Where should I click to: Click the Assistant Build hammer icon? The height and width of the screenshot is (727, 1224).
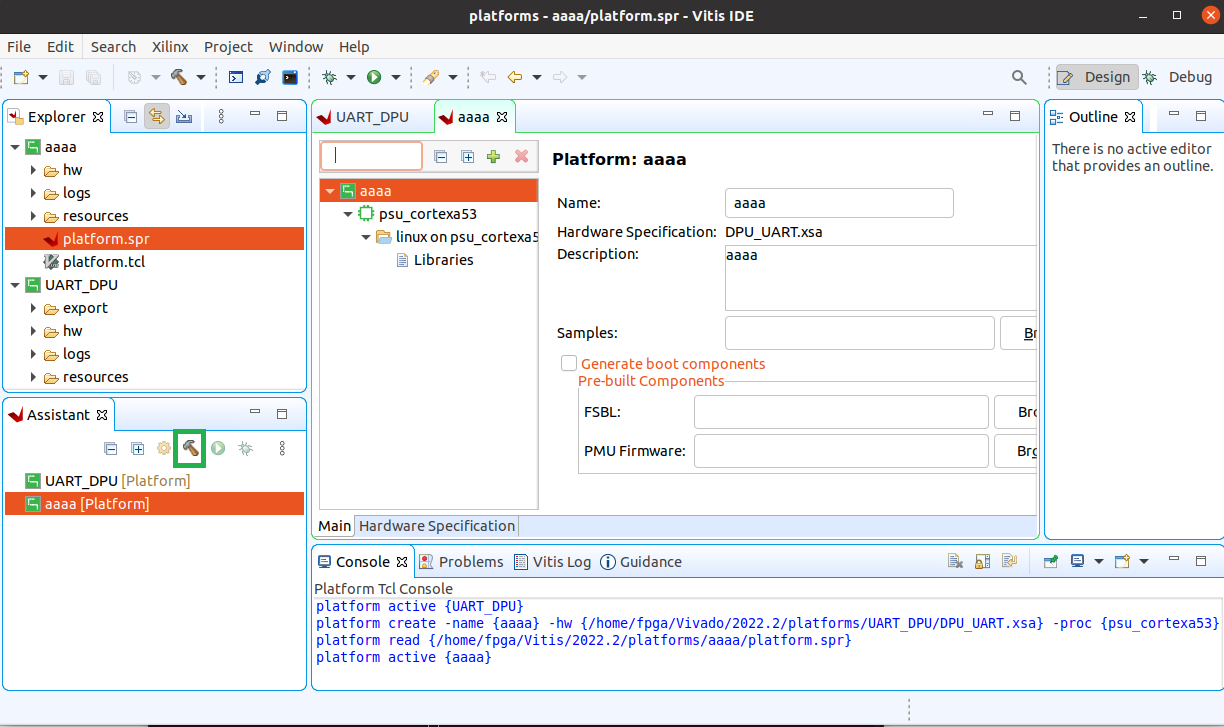(190, 449)
